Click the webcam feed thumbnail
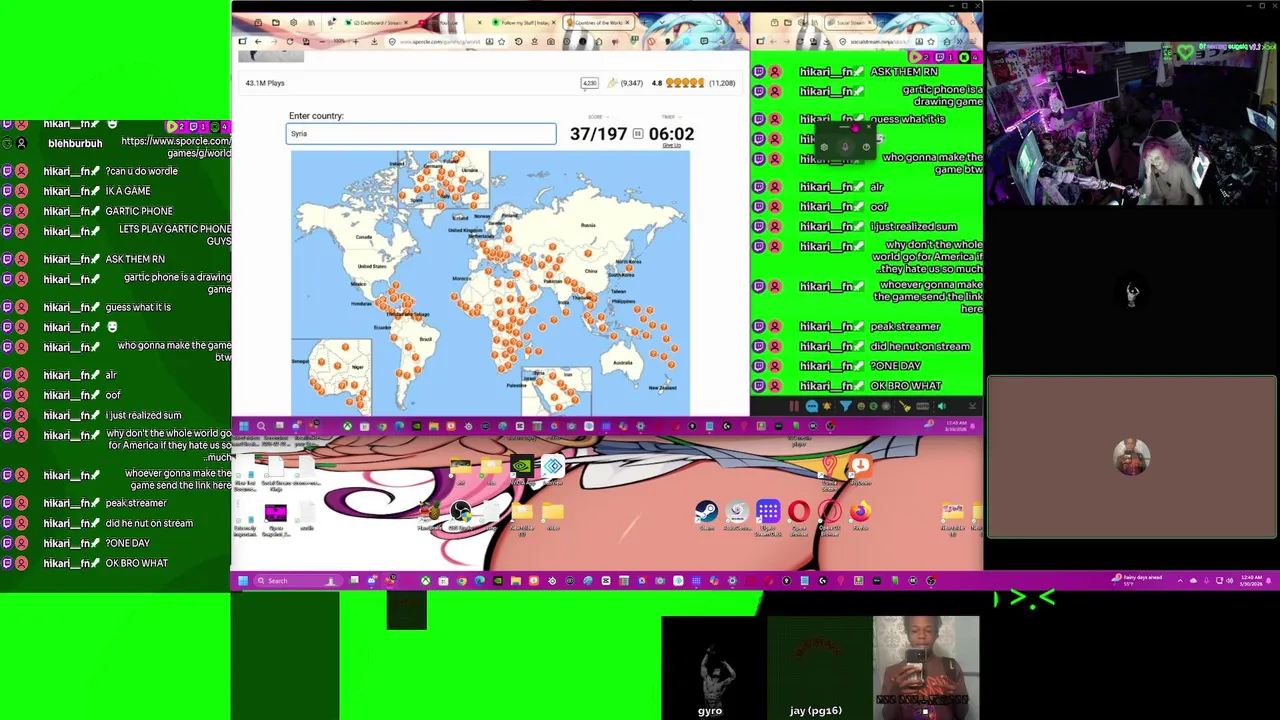 point(1132,125)
